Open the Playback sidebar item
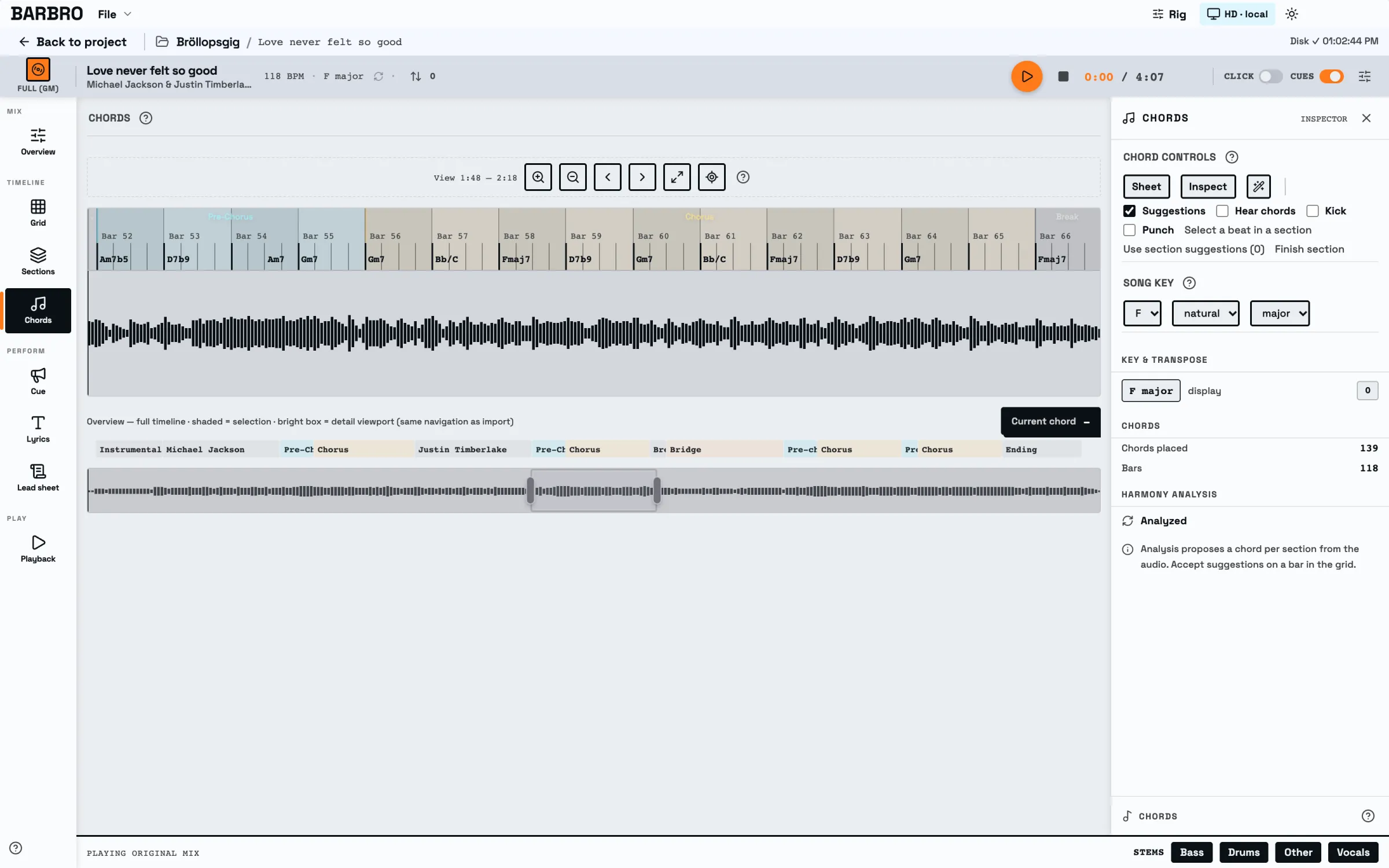The height and width of the screenshot is (868, 1389). click(x=38, y=549)
